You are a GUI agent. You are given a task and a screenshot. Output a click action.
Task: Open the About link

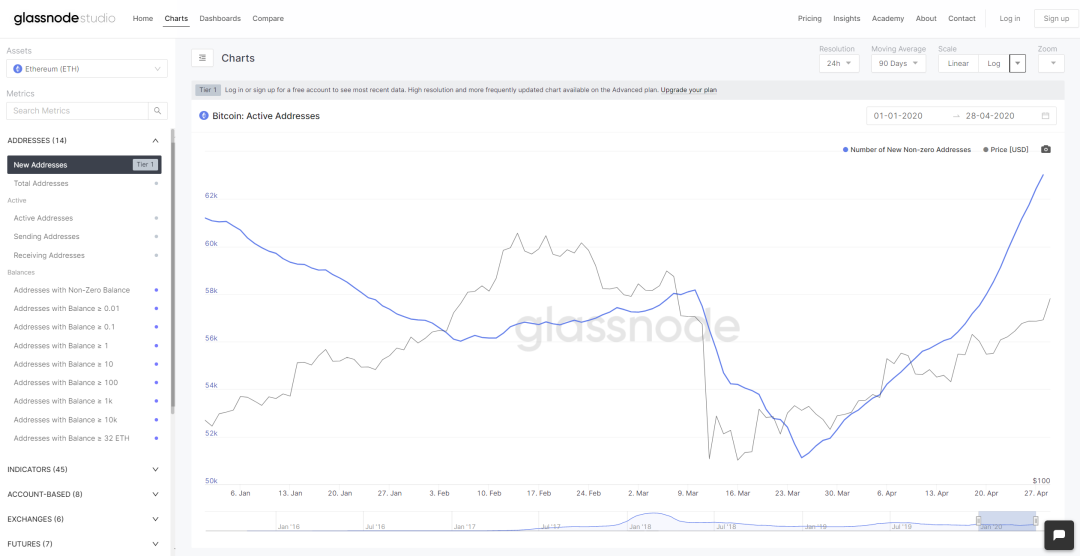tap(926, 19)
